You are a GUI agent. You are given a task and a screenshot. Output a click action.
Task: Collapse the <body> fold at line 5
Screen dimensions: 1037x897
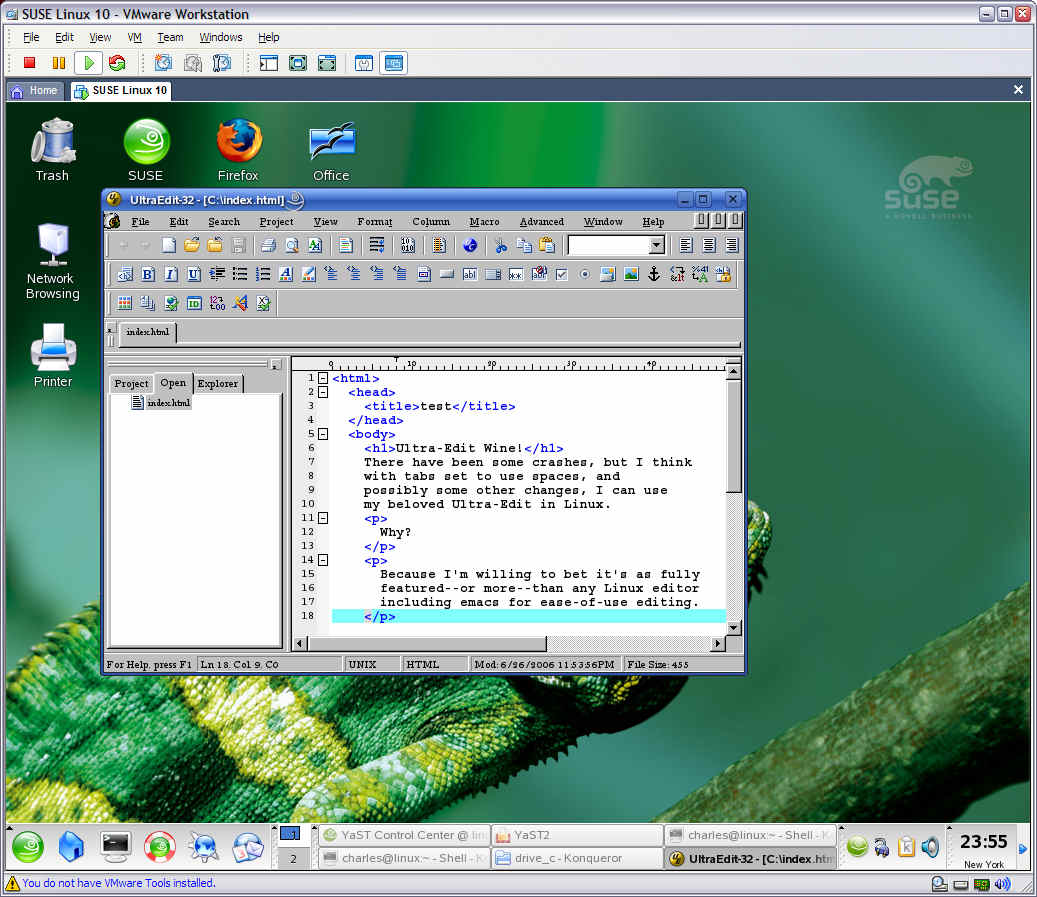[323, 434]
